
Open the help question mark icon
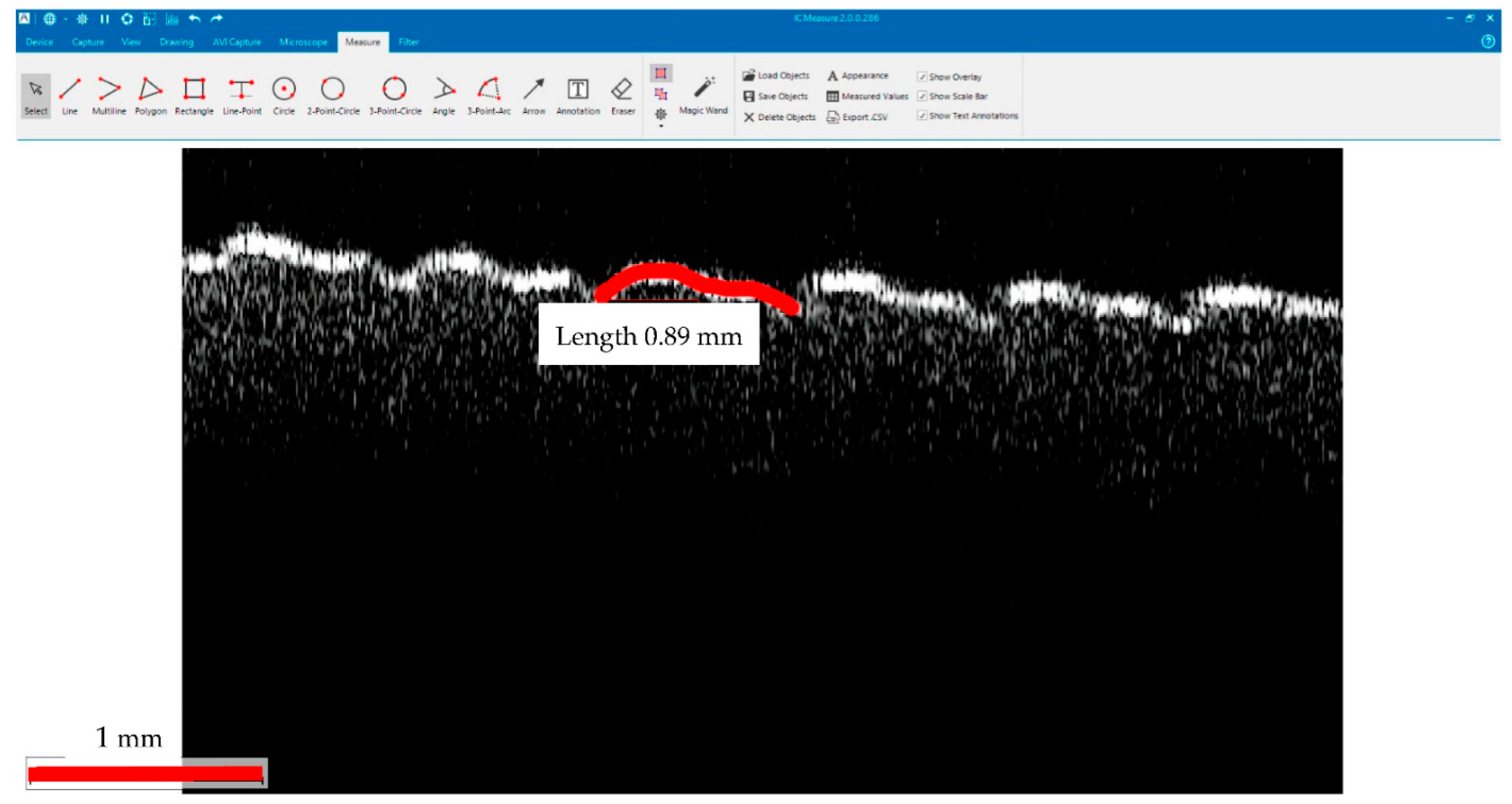[1488, 42]
